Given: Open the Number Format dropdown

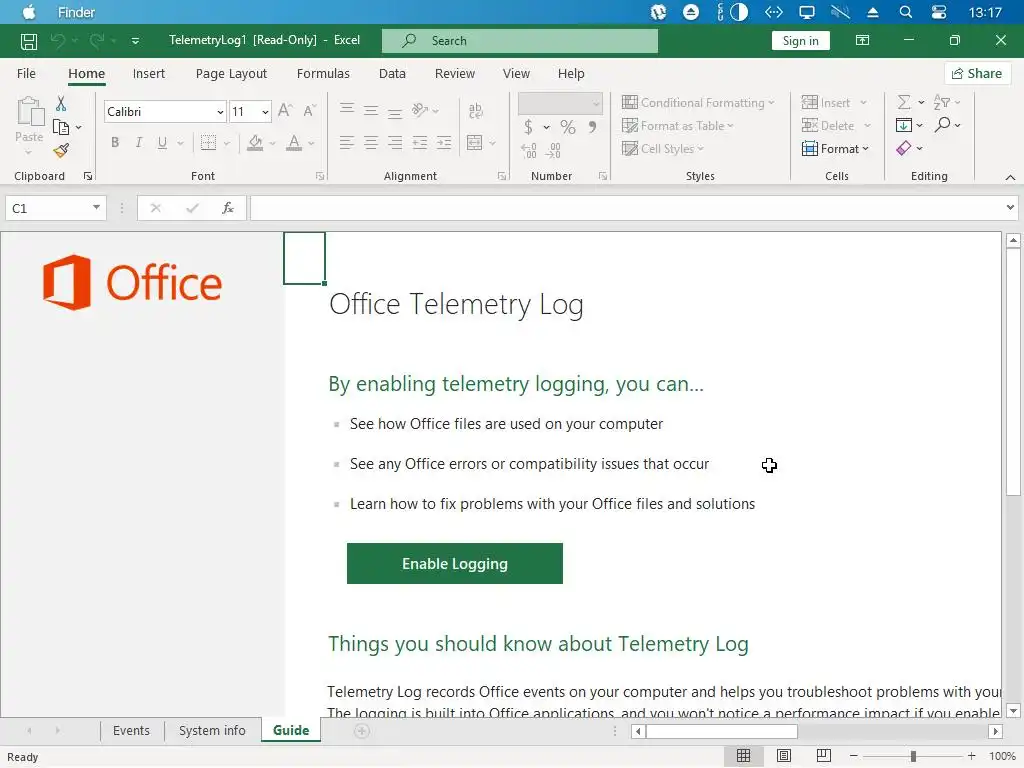Looking at the screenshot, I should (596, 103).
